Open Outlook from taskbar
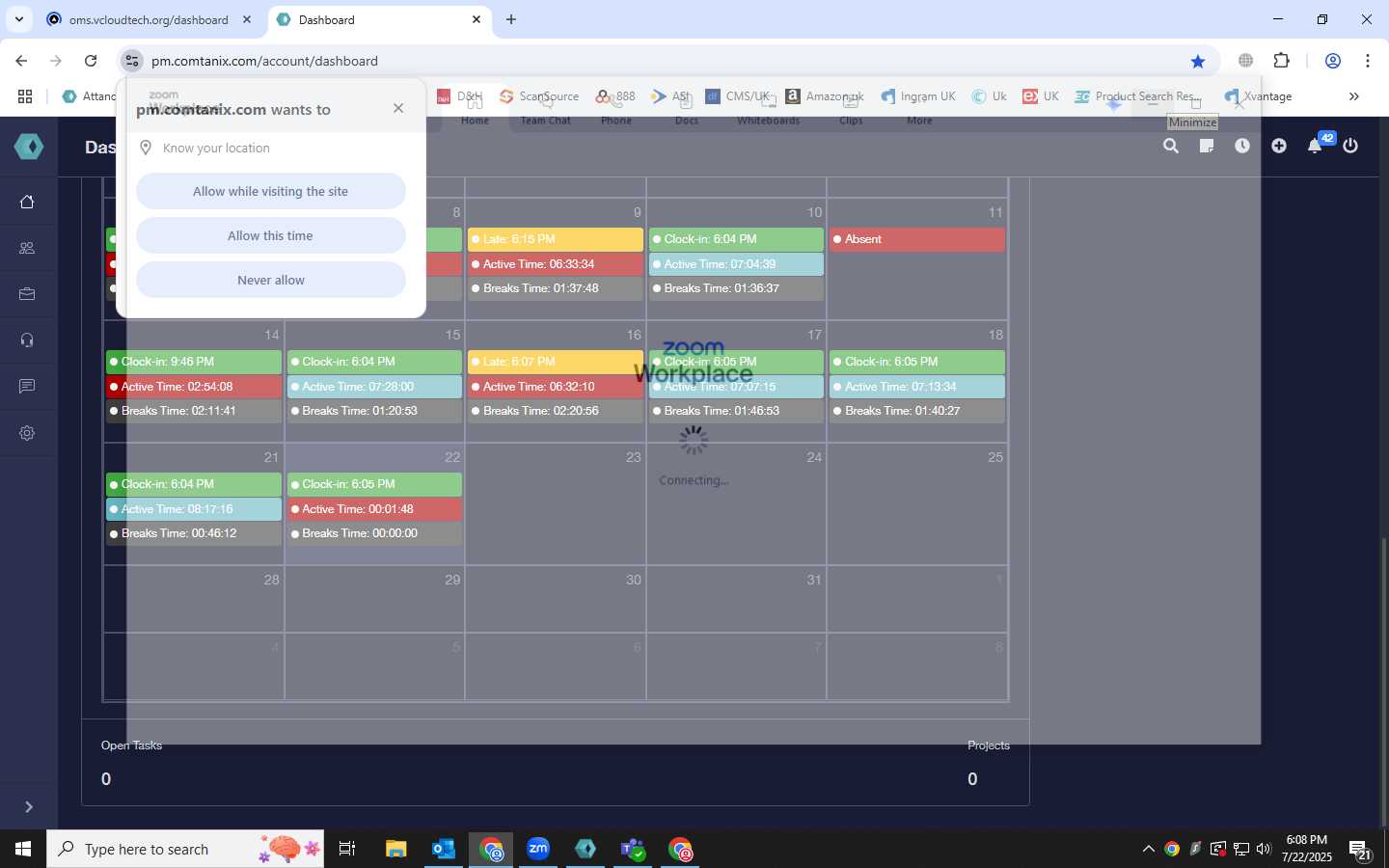 point(444,849)
